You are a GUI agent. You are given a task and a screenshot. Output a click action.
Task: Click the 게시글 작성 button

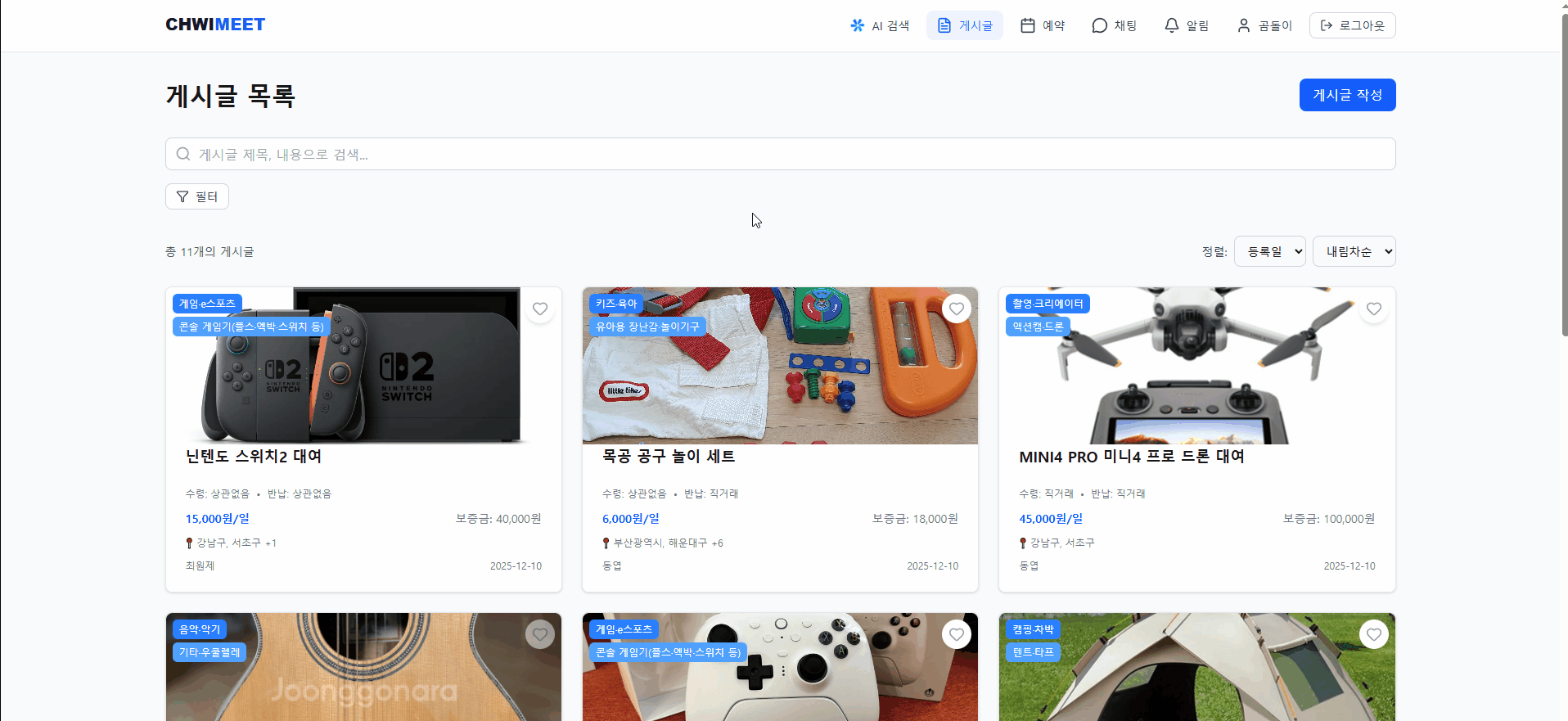tap(1348, 95)
